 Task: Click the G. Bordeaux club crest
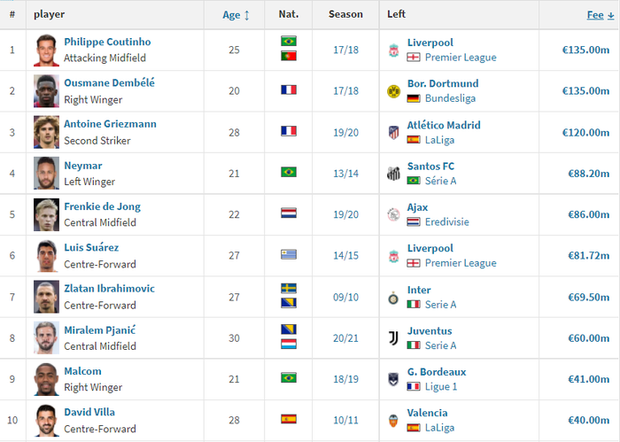tap(393, 379)
